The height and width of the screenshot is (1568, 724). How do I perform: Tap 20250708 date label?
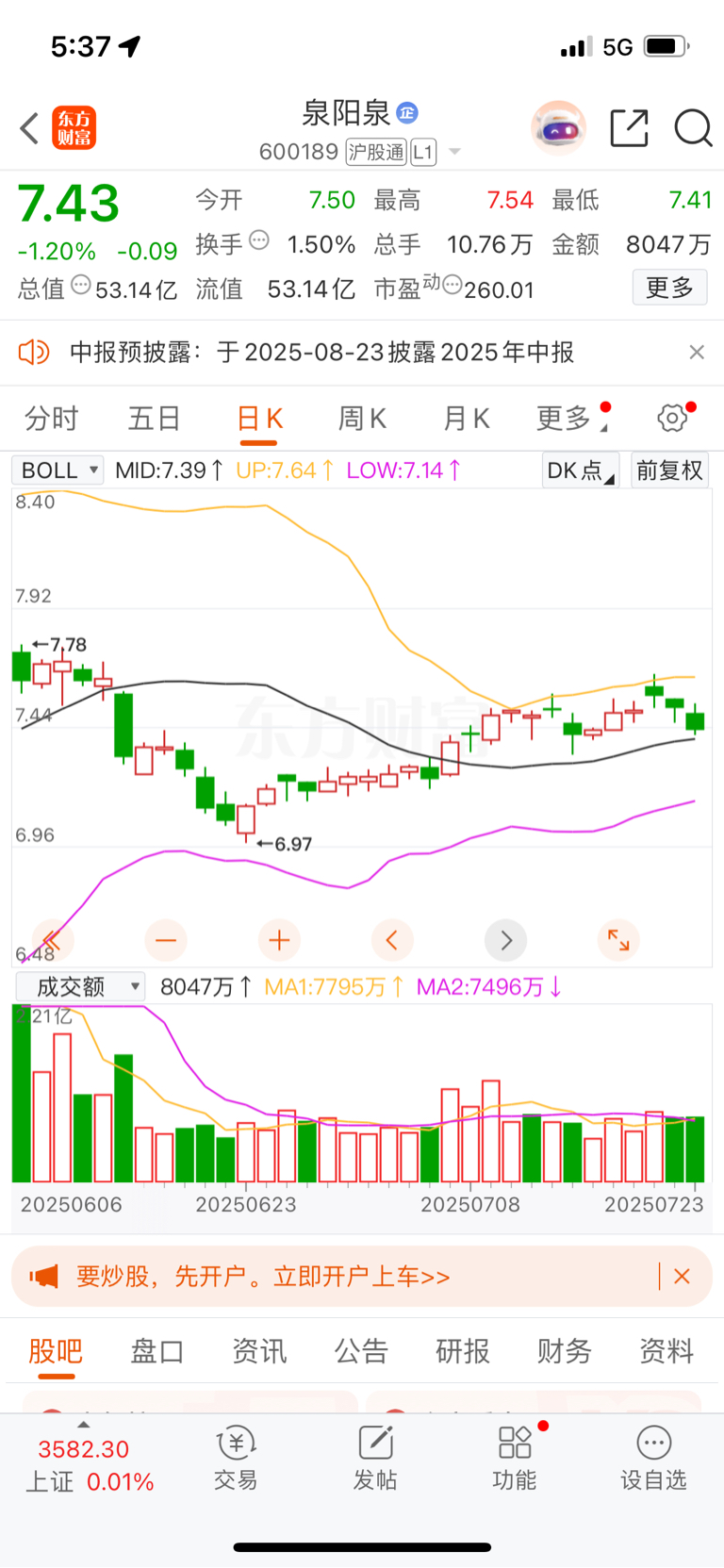[x=470, y=1204]
